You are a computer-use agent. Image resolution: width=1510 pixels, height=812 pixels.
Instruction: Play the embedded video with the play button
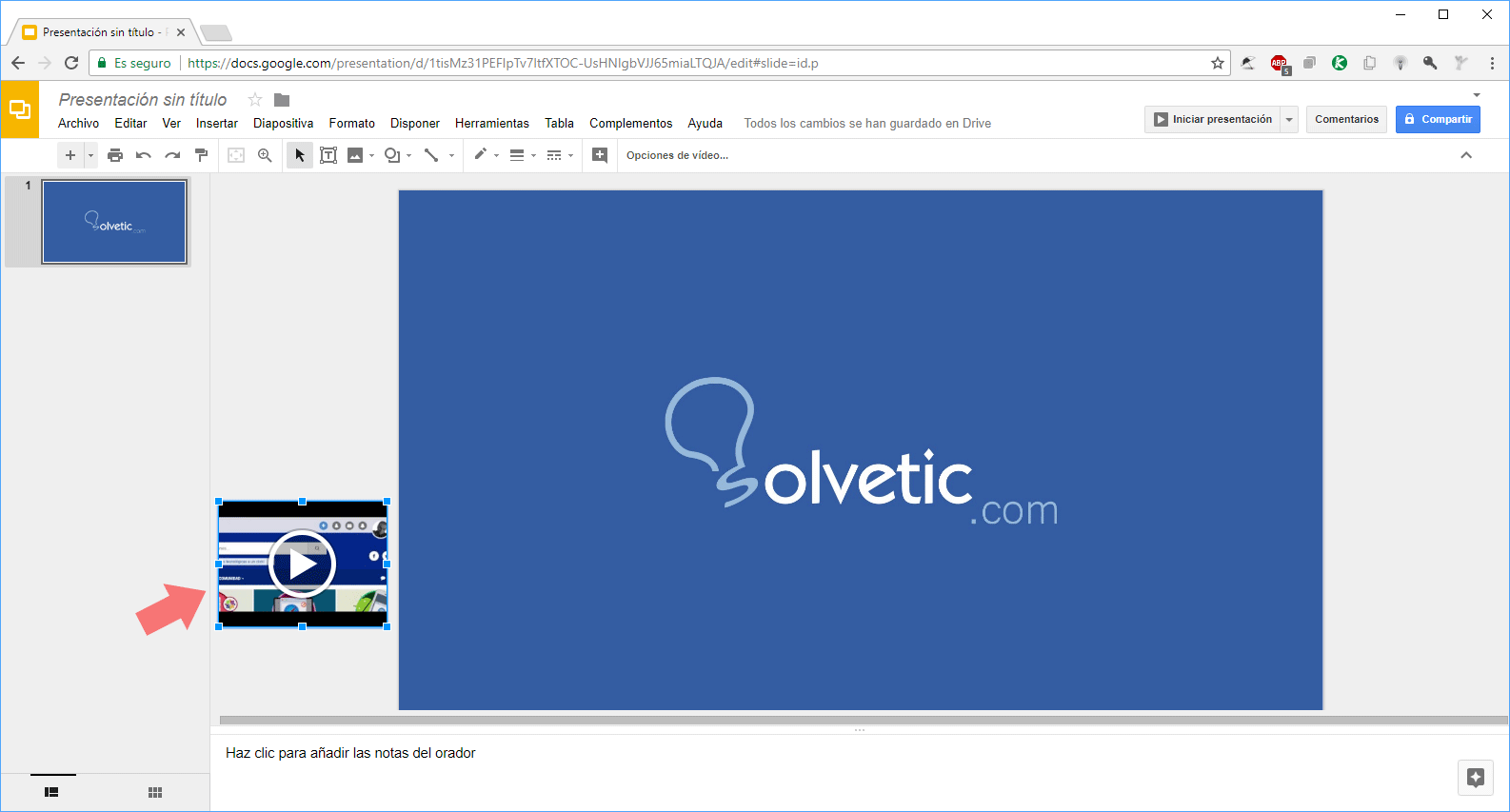click(303, 564)
